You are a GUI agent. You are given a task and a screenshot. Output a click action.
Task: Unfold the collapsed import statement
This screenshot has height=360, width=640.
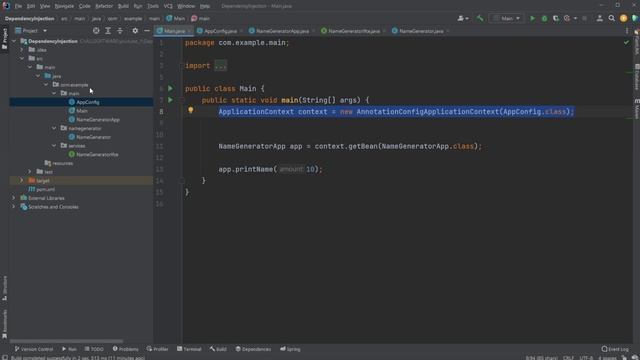pos(220,66)
